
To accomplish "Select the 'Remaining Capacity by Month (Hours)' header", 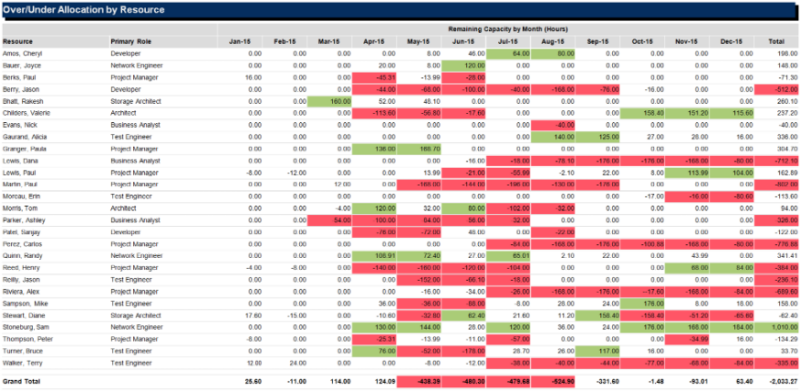I will pos(508,29).
